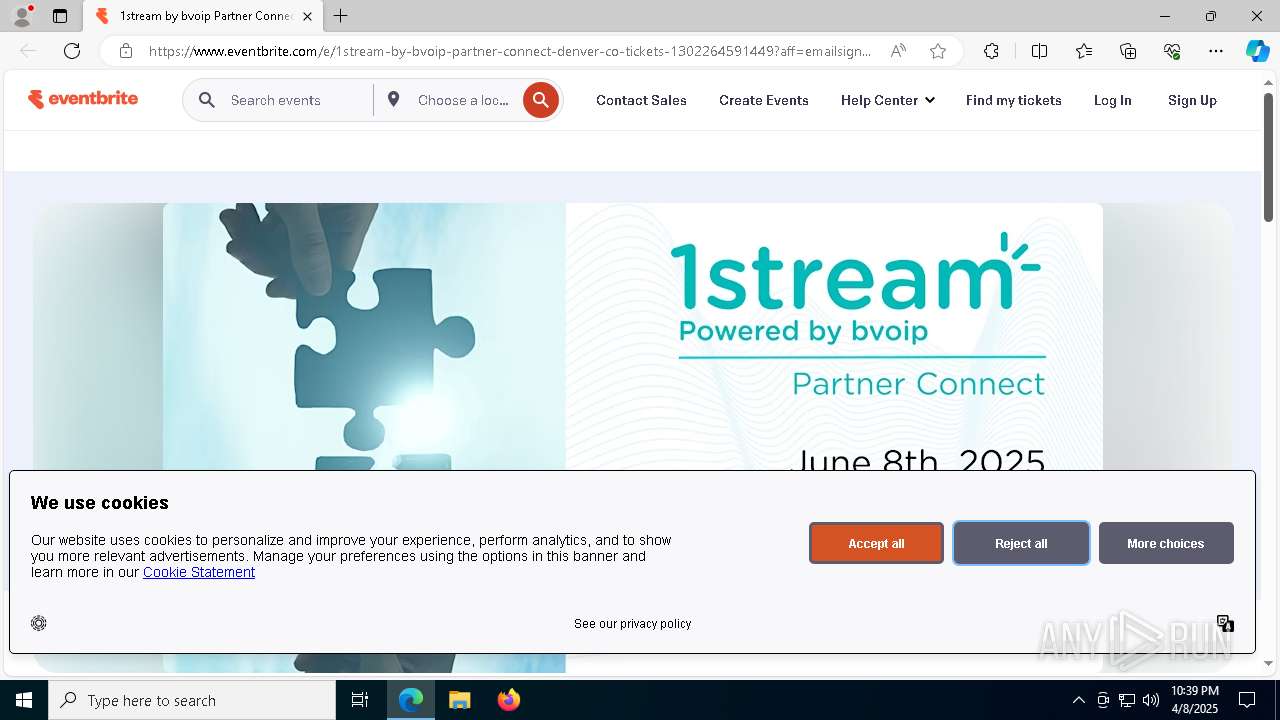Open the Copilot sidebar icon
1280x720 pixels.
coord(1257,51)
